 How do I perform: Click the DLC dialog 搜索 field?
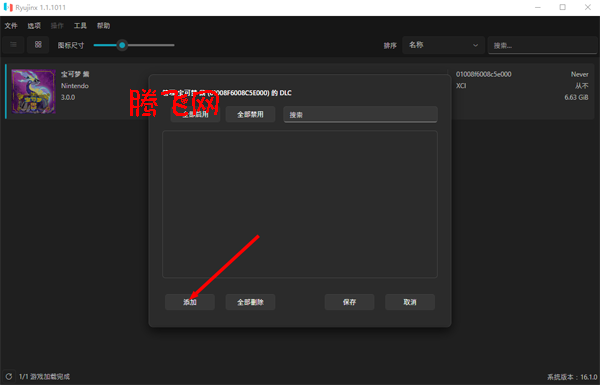coord(360,114)
